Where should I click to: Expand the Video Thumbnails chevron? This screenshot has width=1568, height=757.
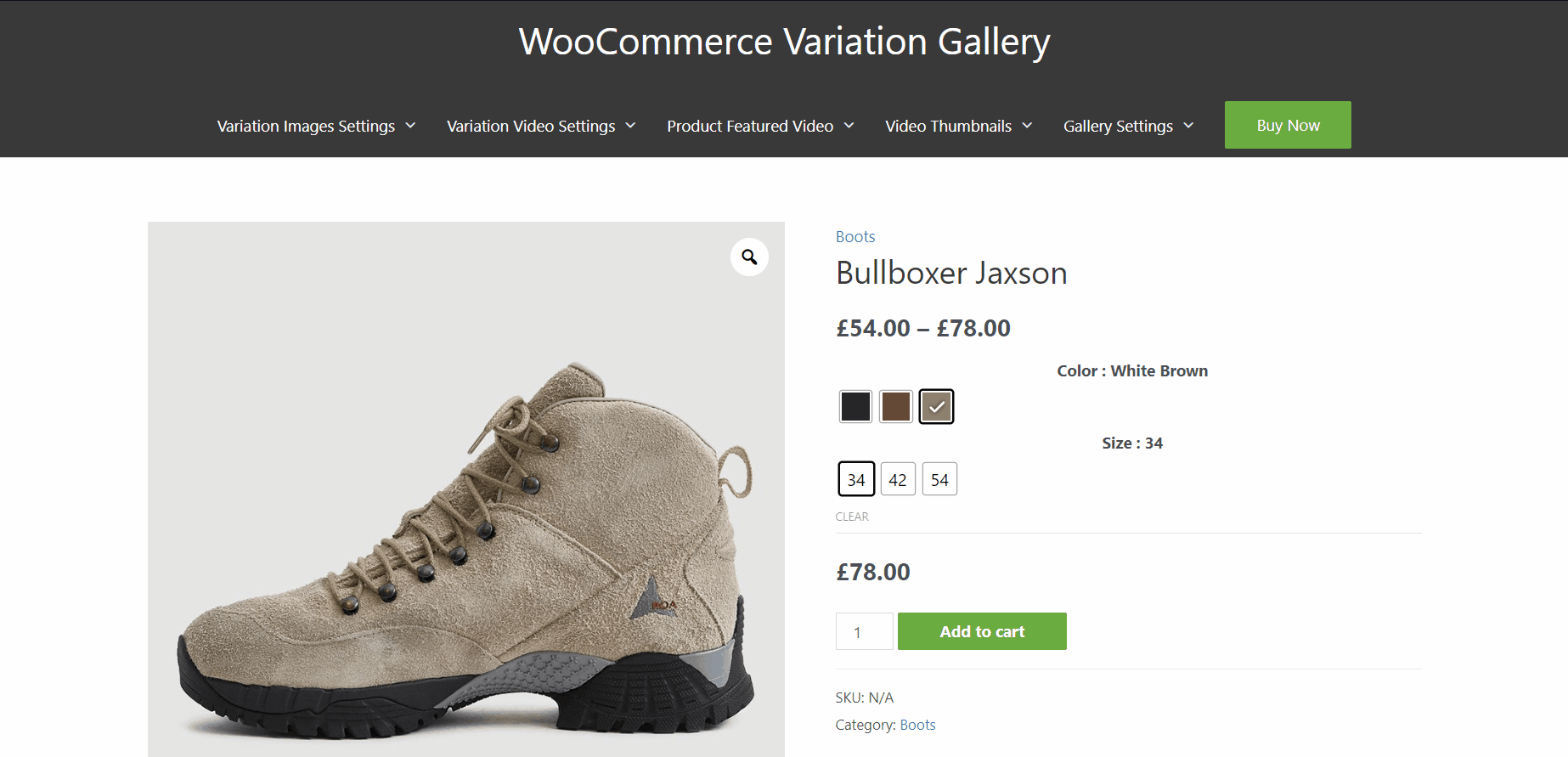click(x=1028, y=126)
